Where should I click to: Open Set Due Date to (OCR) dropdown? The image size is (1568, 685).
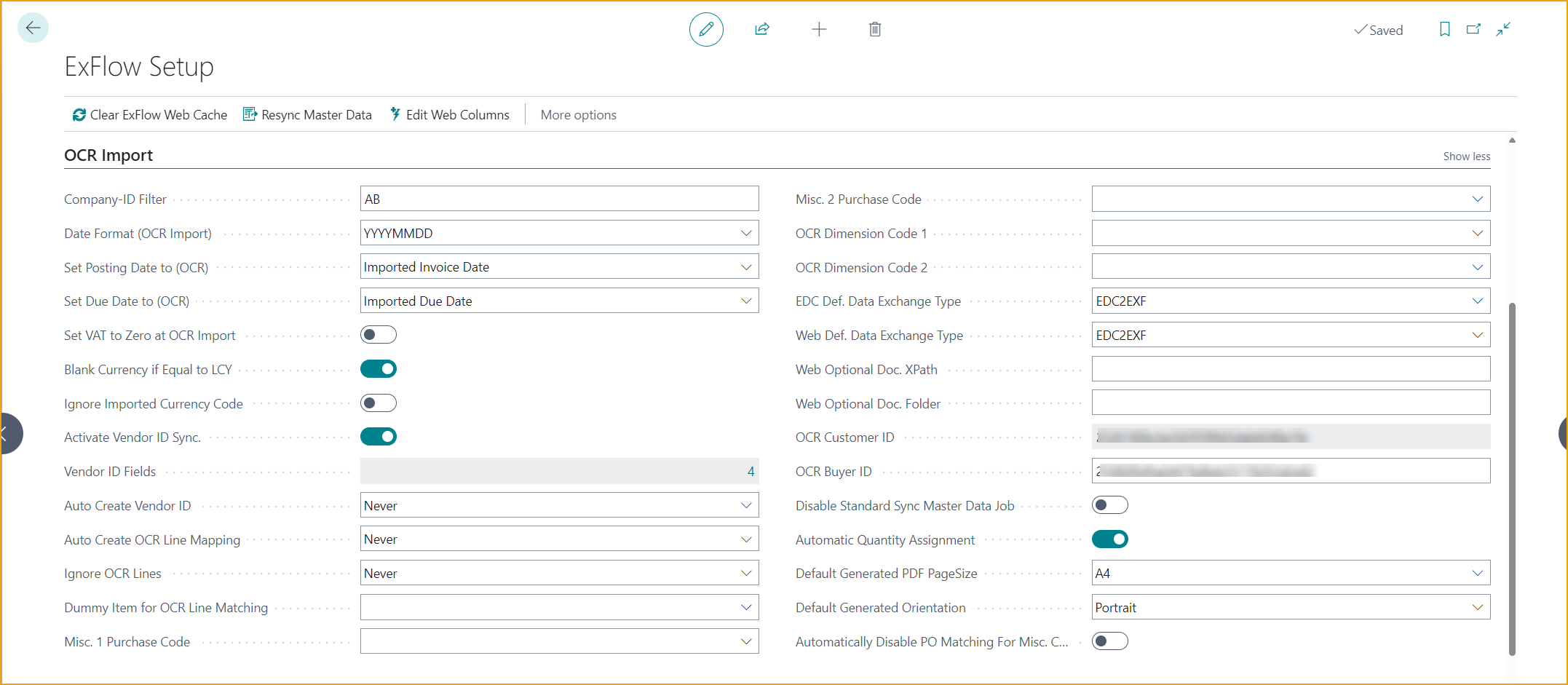pyautogui.click(x=746, y=301)
